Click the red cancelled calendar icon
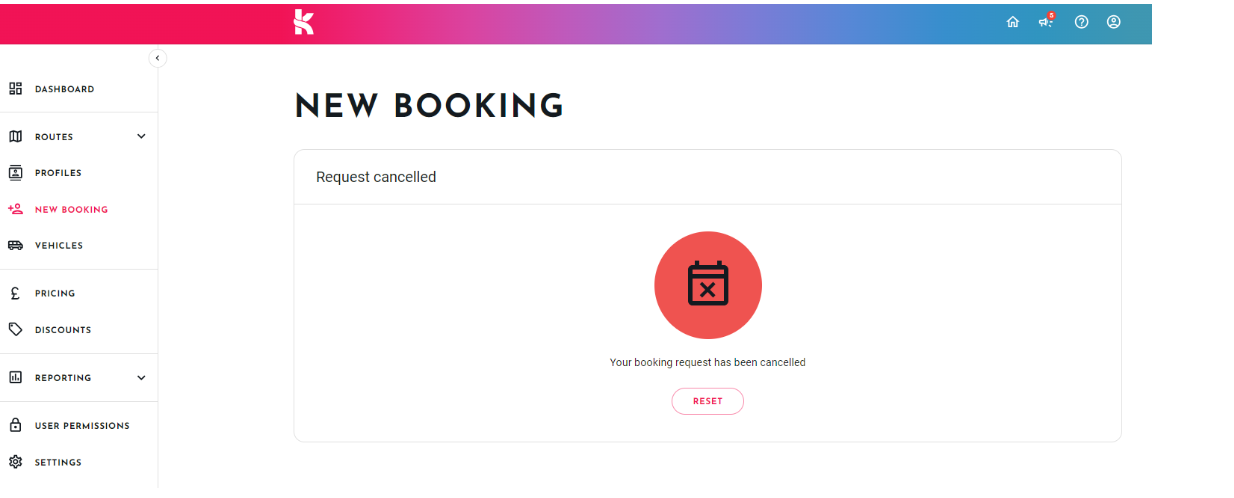Image resolution: width=1234 pixels, height=498 pixels. 708,285
